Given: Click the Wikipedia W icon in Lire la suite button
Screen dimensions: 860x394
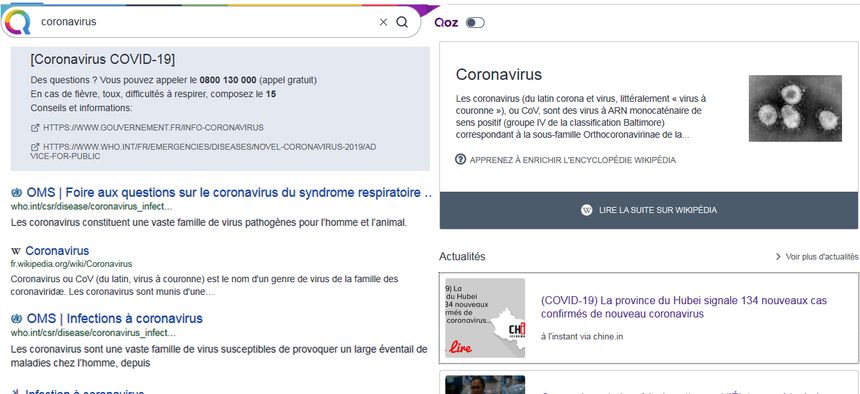Looking at the screenshot, I should click(x=587, y=210).
